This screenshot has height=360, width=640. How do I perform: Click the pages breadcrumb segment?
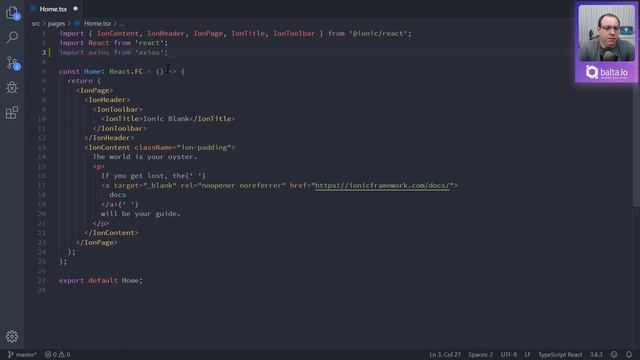(x=56, y=24)
